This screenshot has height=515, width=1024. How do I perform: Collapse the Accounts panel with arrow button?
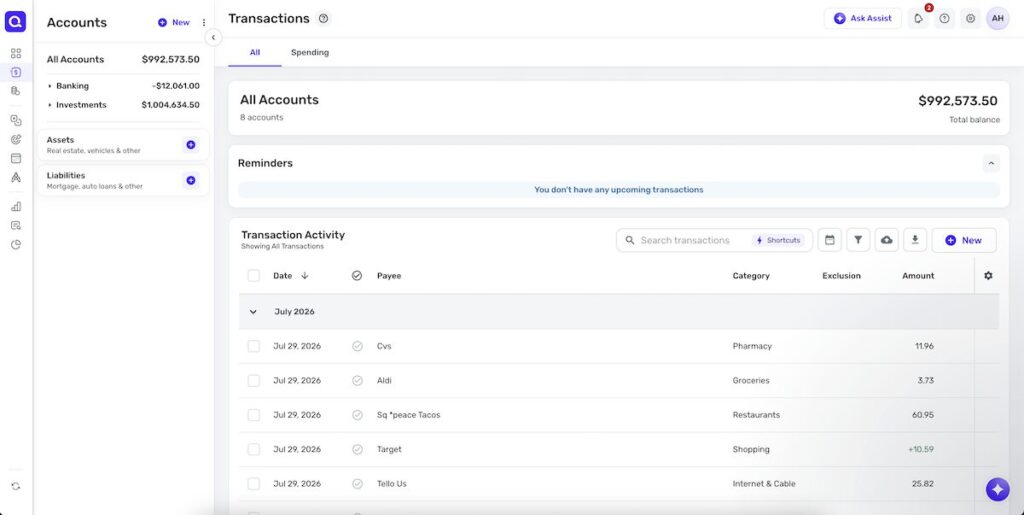pyautogui.click(x=213, y=37)
